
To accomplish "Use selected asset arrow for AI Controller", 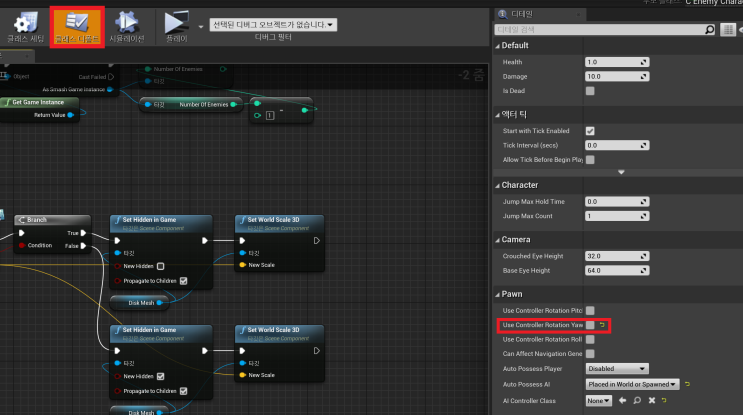I will [623, 401].
